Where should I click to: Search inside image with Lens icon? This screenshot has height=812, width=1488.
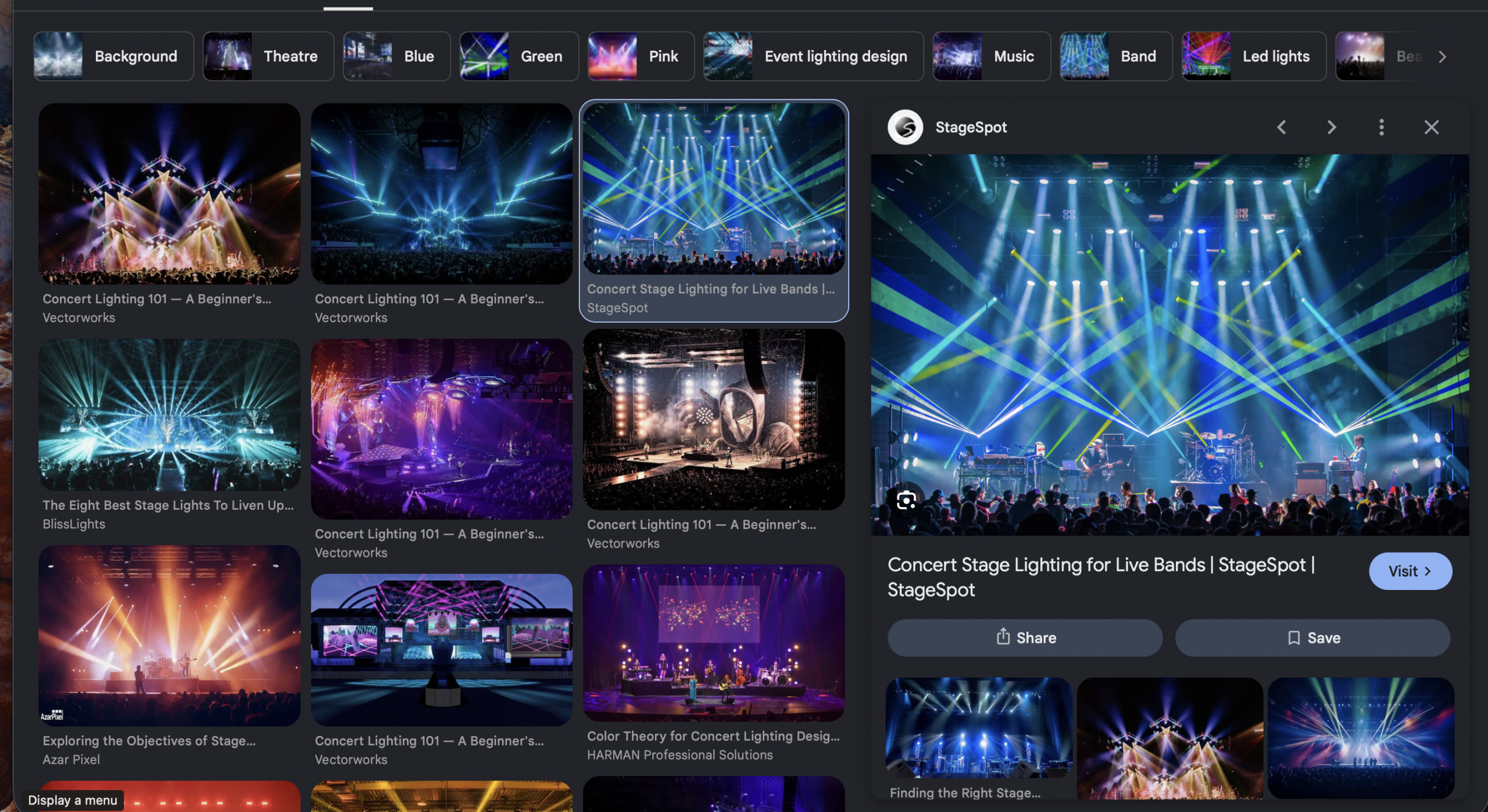pos(906,500)
